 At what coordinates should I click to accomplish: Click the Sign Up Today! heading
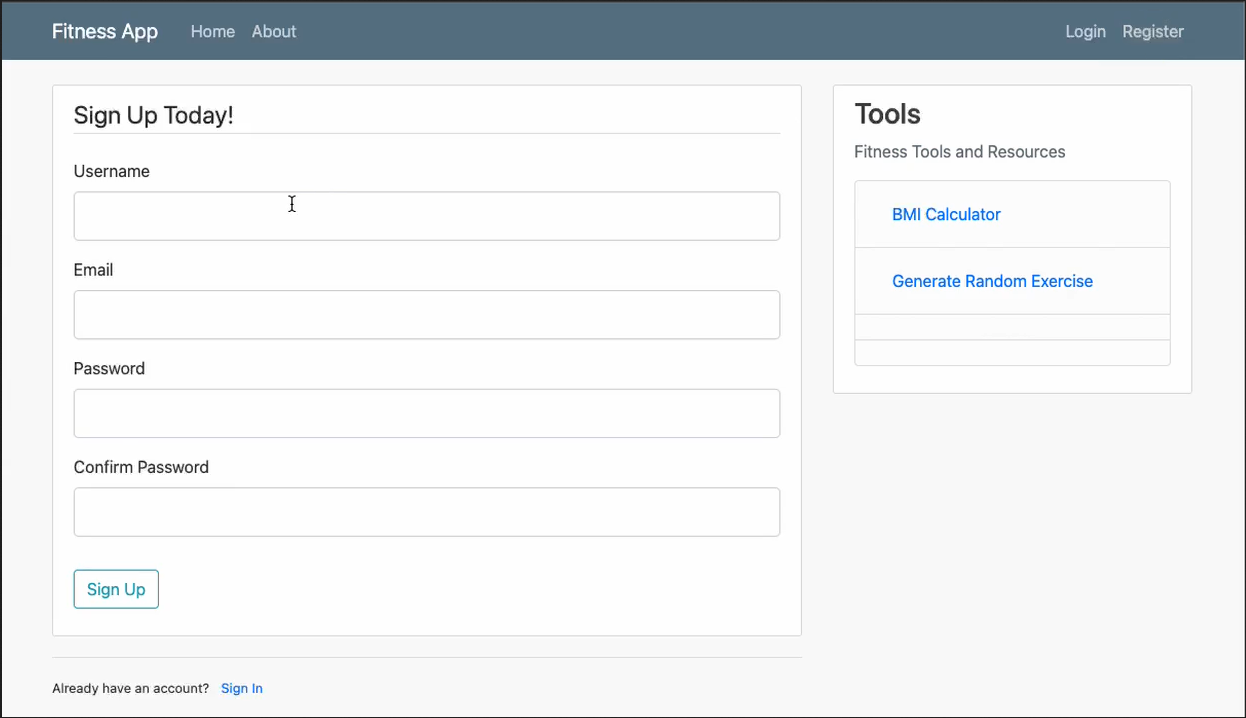tap(153, 115)
